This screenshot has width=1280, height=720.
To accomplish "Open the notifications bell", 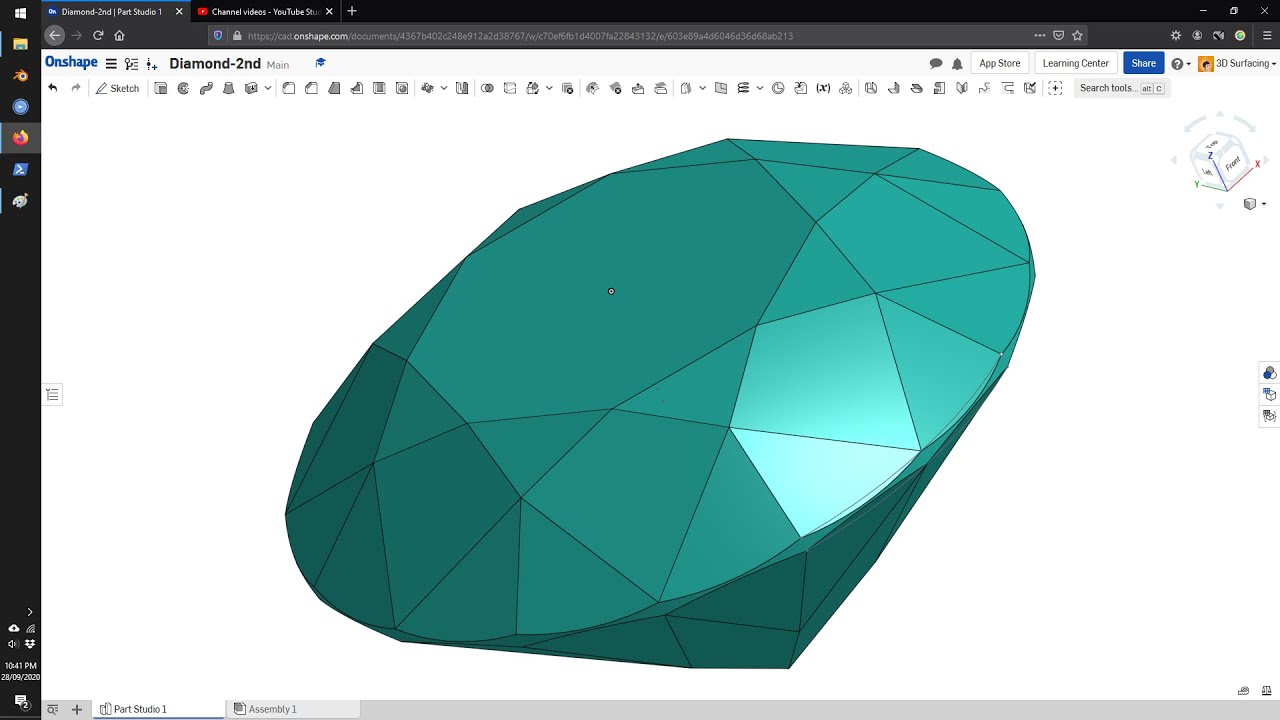I will pos(957,63).
